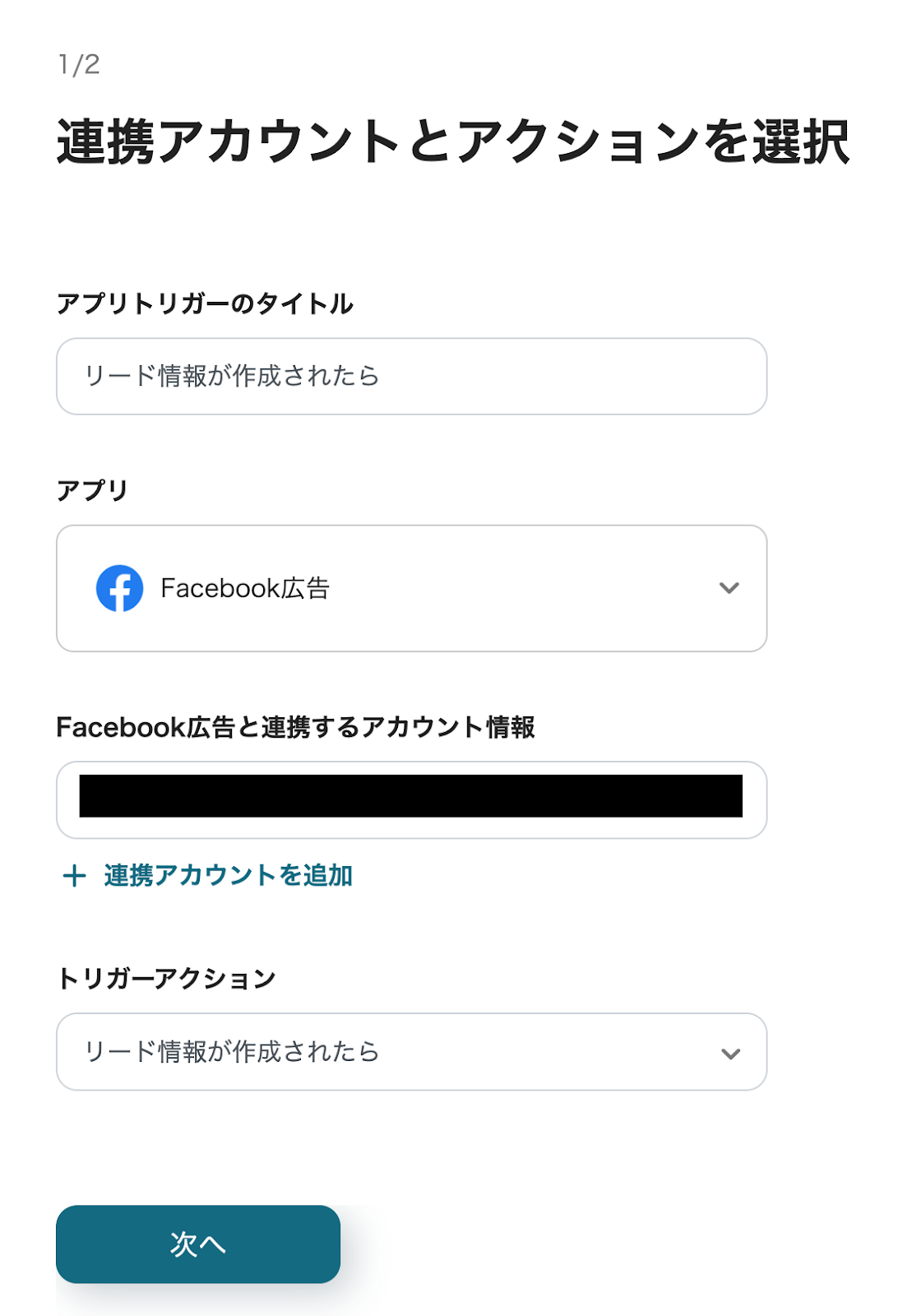Click the Facebook広告と連携するアカウント情報 label
Viewport: 898px width, 1316px height.
pyautogui.click(x=295, y=727)
